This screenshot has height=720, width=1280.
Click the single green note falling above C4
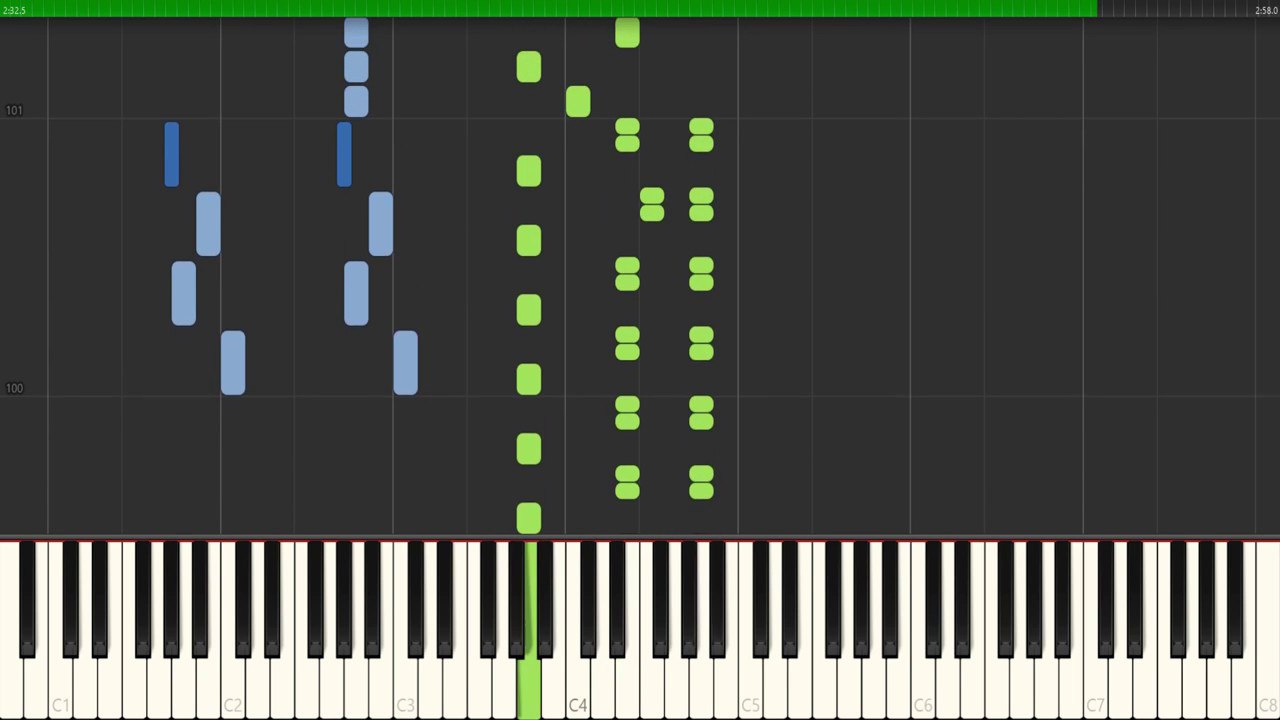[x=578, y=102]
